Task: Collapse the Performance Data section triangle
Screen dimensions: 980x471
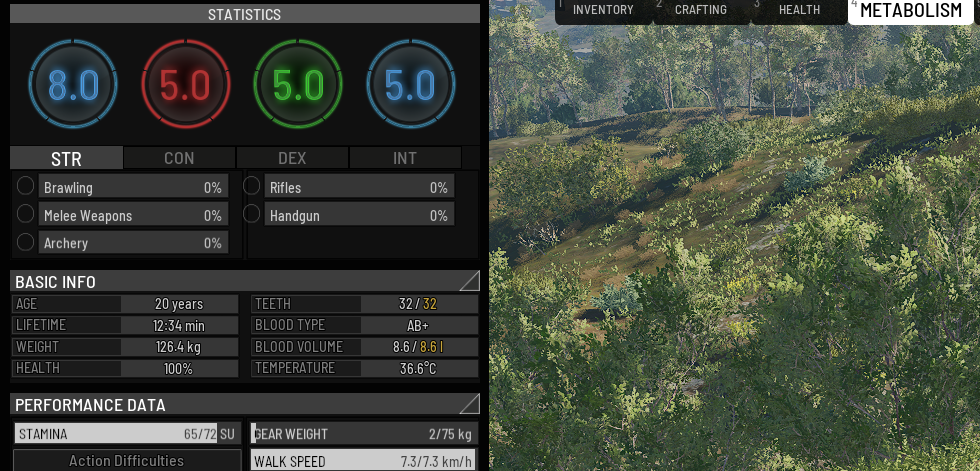Action: click(468, 404)
